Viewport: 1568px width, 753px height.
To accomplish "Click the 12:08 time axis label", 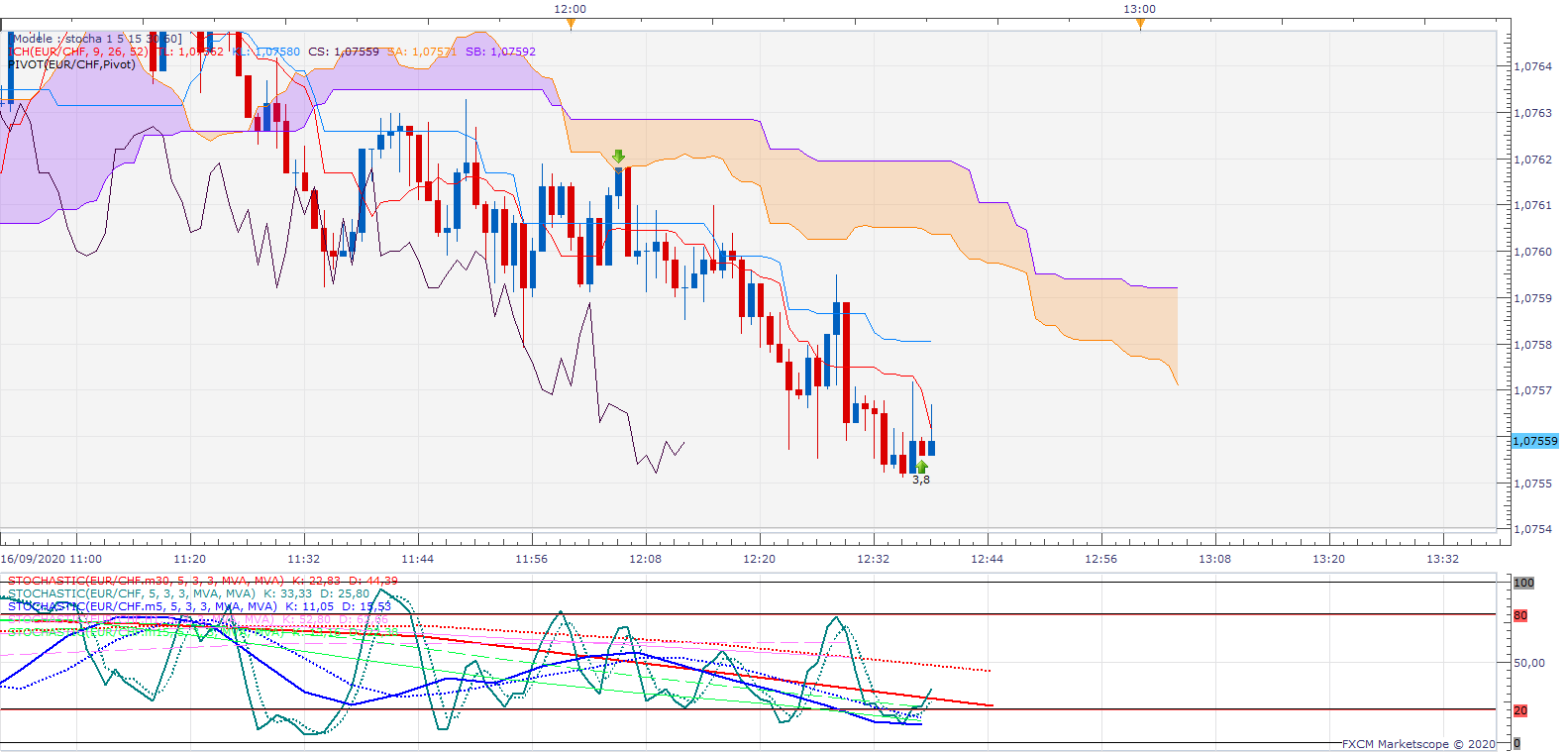I will tap(646, 559).
